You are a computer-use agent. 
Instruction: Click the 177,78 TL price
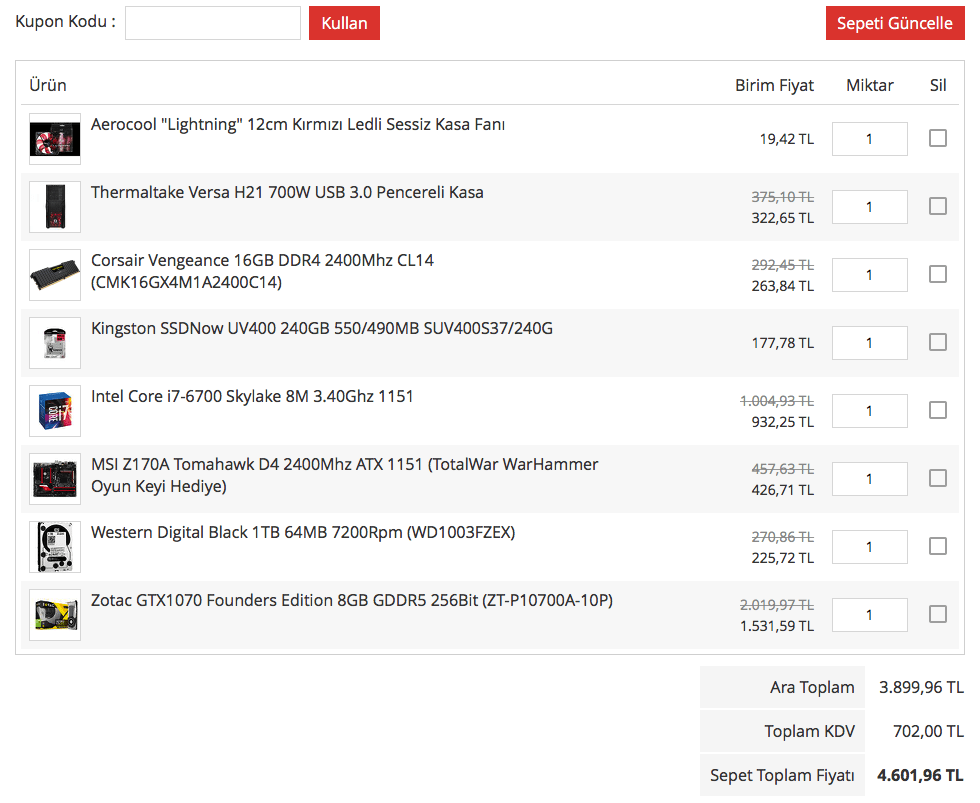tap(782, 343)
